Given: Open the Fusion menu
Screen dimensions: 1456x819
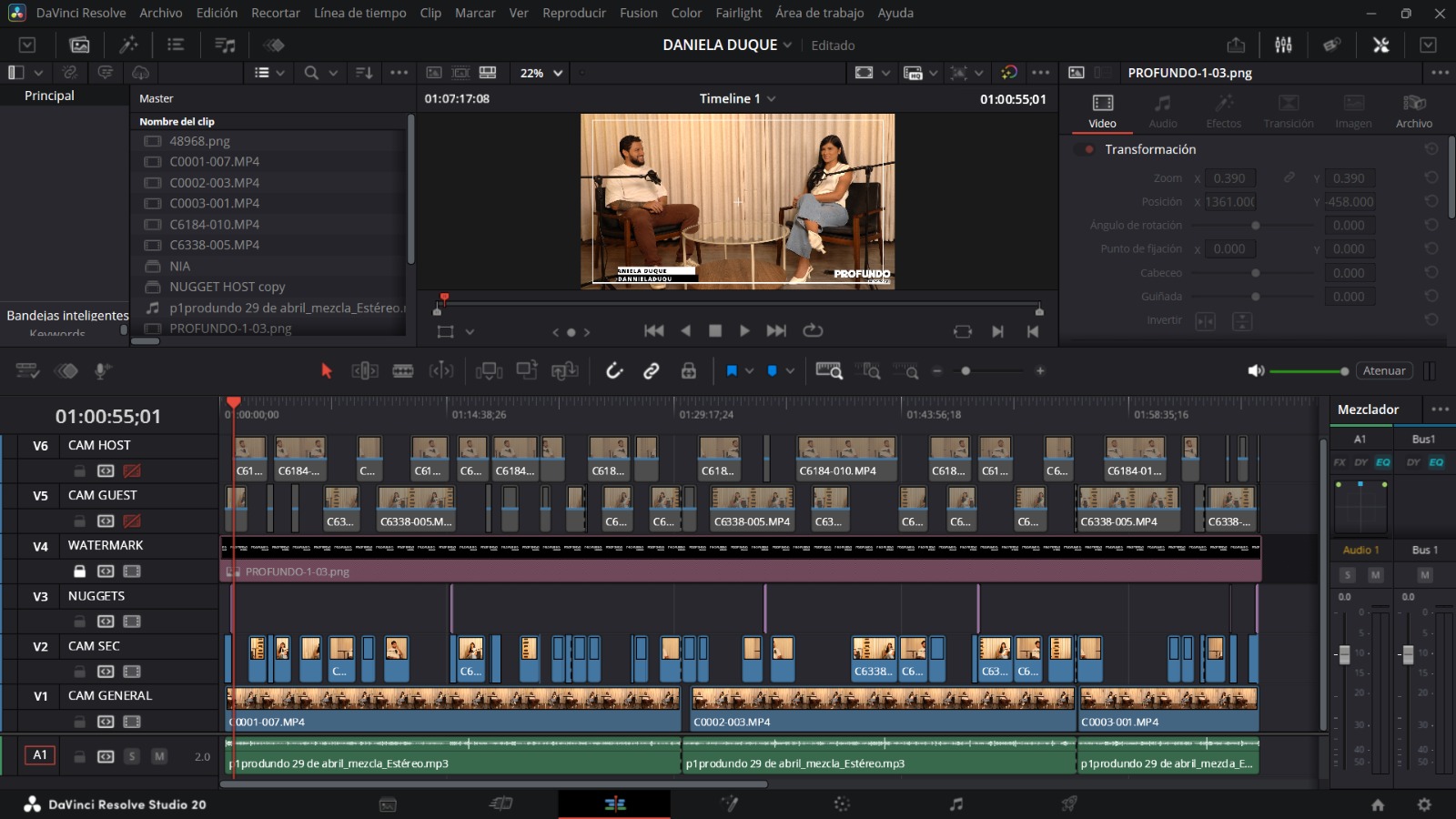Looking at the screenshot, I should [x=639, y=13].
